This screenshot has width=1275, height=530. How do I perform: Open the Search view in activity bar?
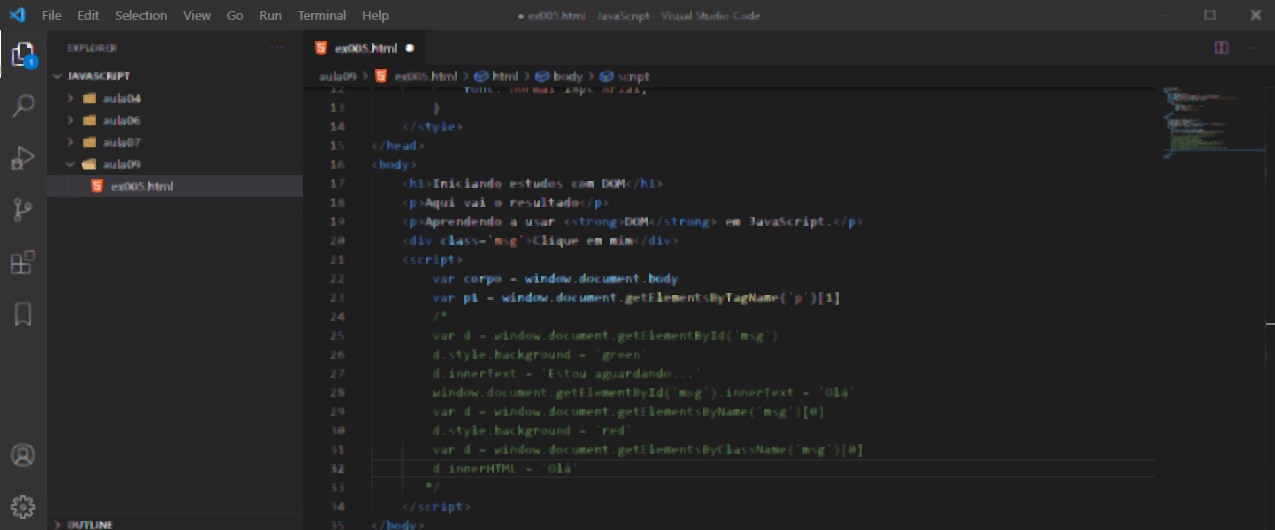(23, 106)
